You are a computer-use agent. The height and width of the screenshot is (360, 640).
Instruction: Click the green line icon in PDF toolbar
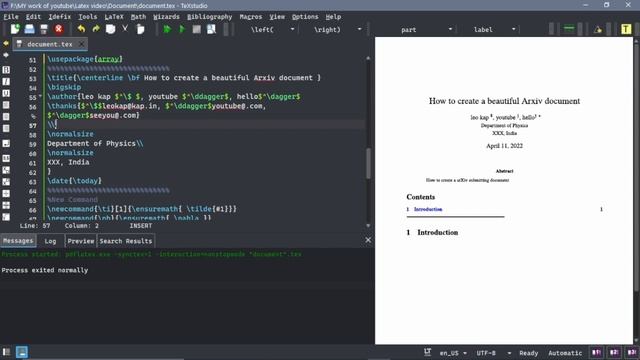(569, 29)
